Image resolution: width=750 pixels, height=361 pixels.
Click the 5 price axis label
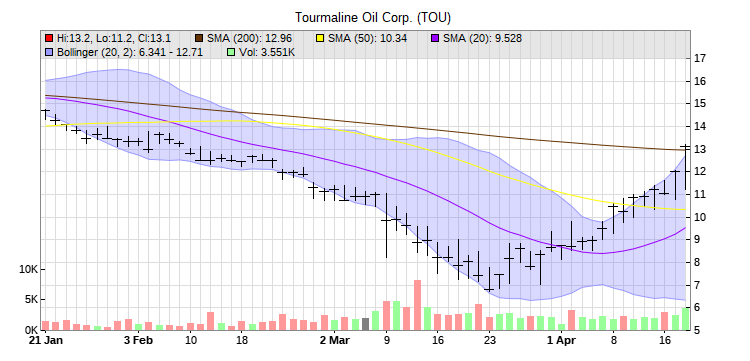[697, 330]
